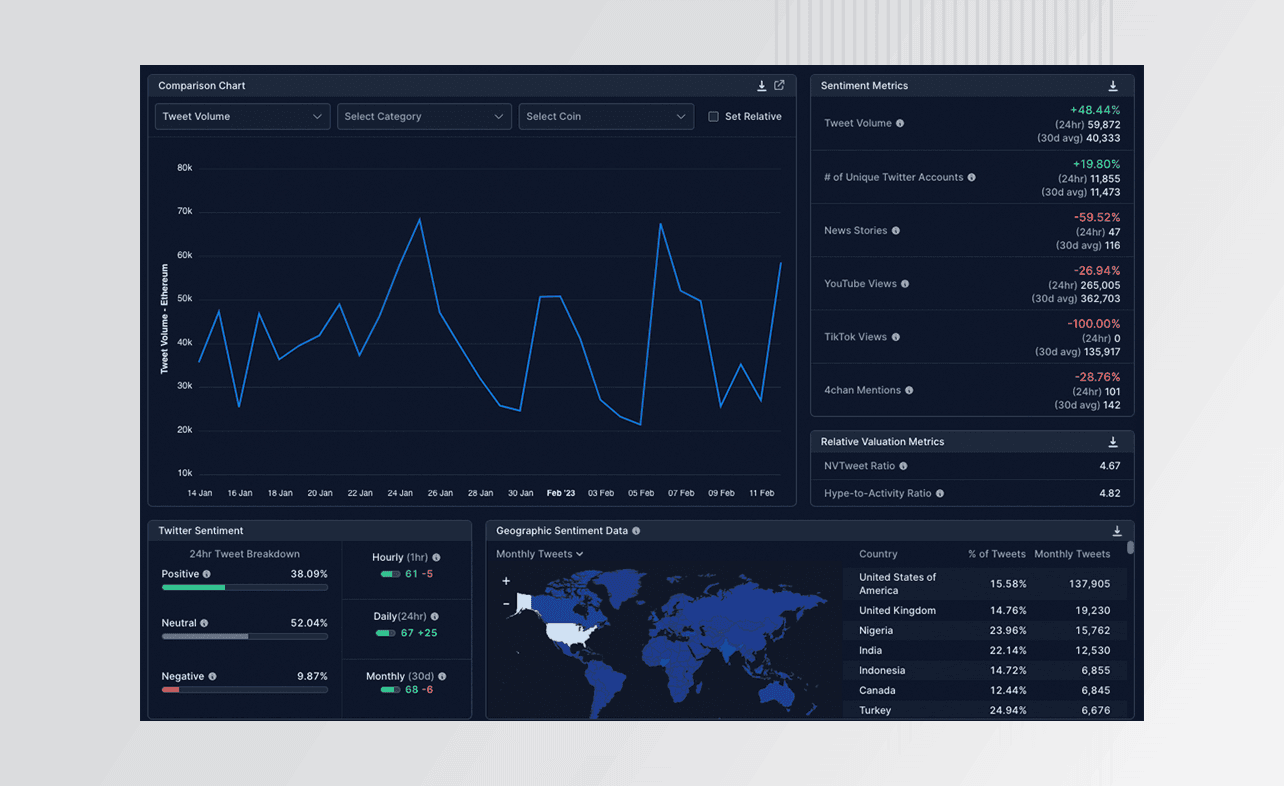Click the -59.52% News Stories change

pos(1097,217)
